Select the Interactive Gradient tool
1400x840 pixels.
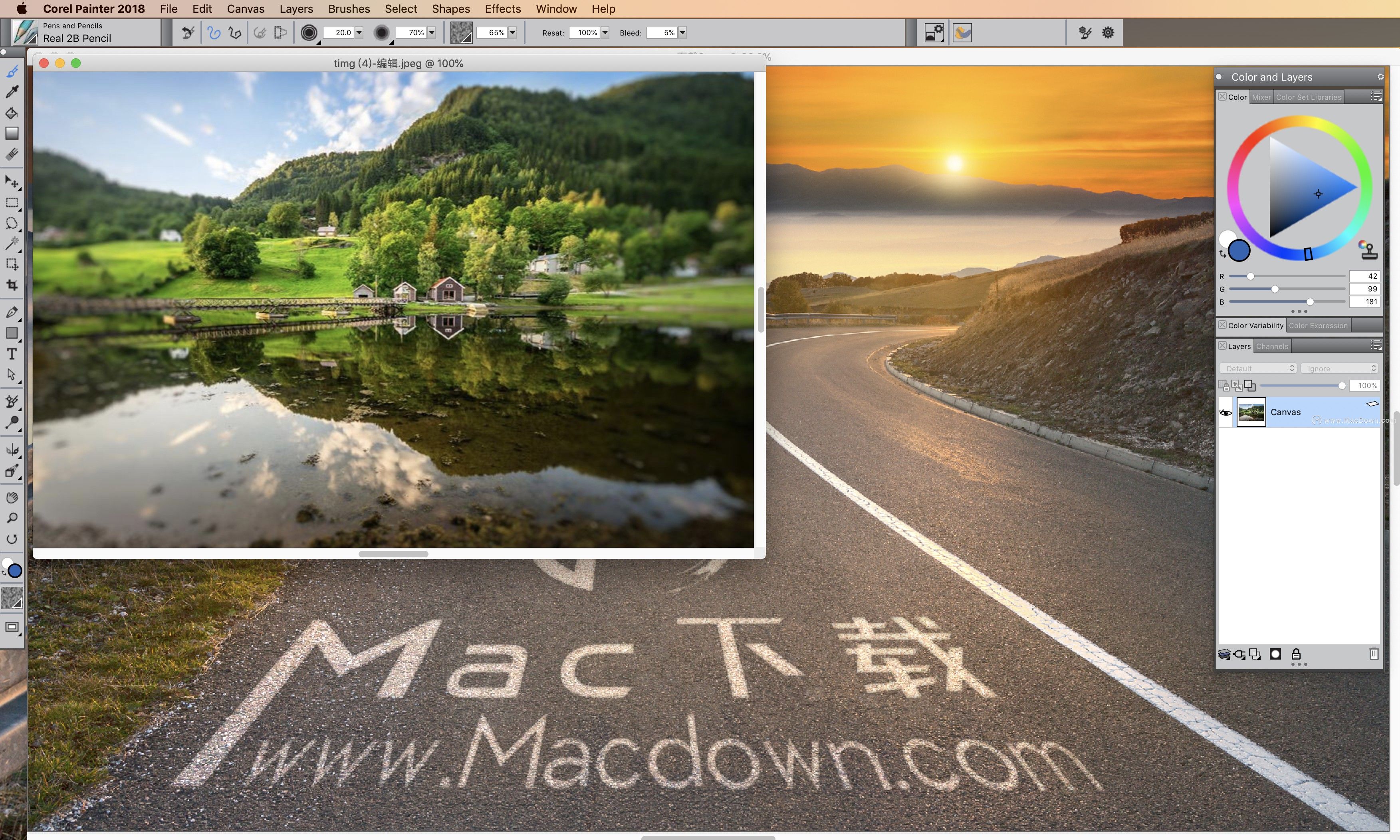point(12,134)
